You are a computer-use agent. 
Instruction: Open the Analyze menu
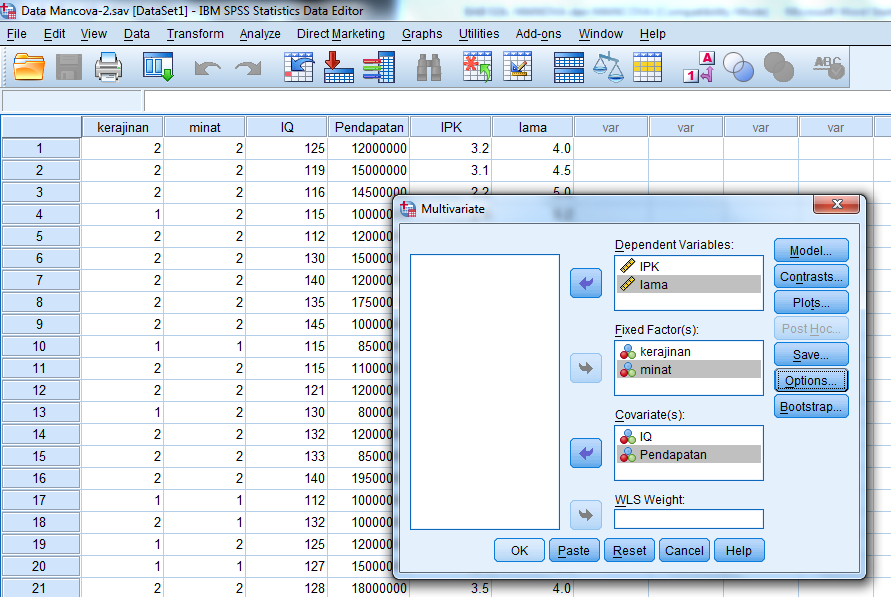[260, 34]
